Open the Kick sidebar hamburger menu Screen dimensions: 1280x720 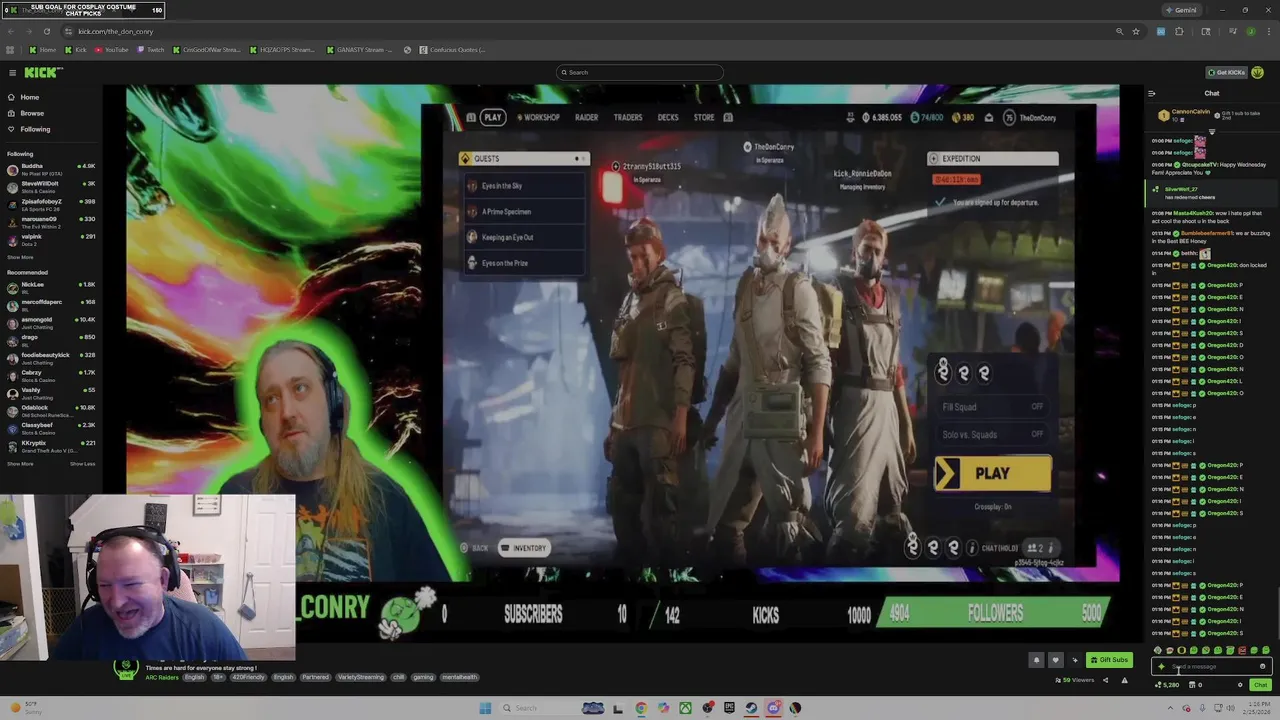(12, 72)
